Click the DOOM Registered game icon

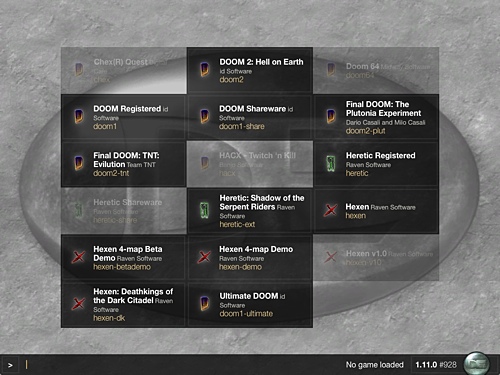[x=79, y=117]
